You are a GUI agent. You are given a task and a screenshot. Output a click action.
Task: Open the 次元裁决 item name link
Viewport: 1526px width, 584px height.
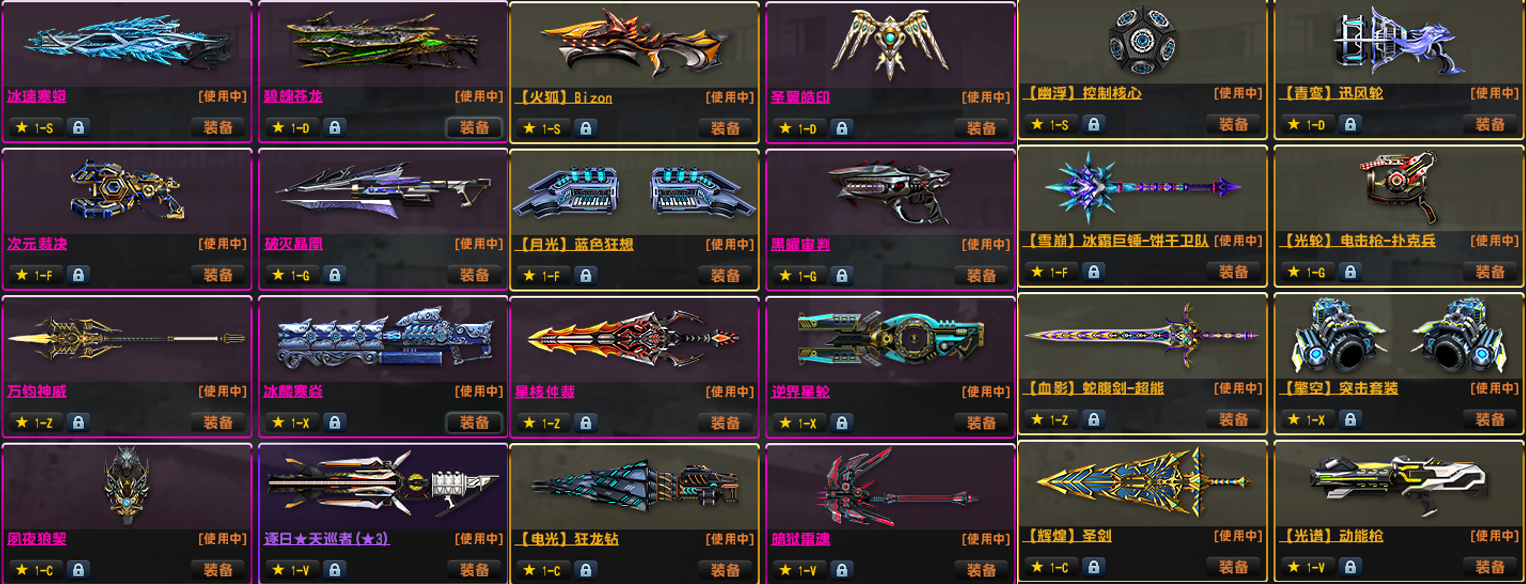coord(37,244)
